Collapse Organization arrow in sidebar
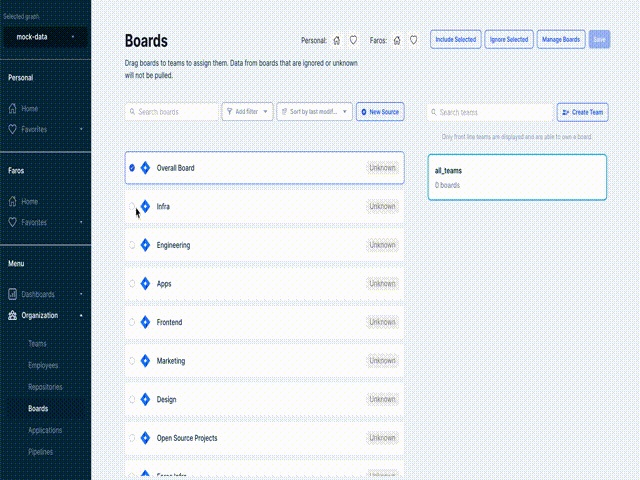640x480 pixels. [x=81, y=316]
